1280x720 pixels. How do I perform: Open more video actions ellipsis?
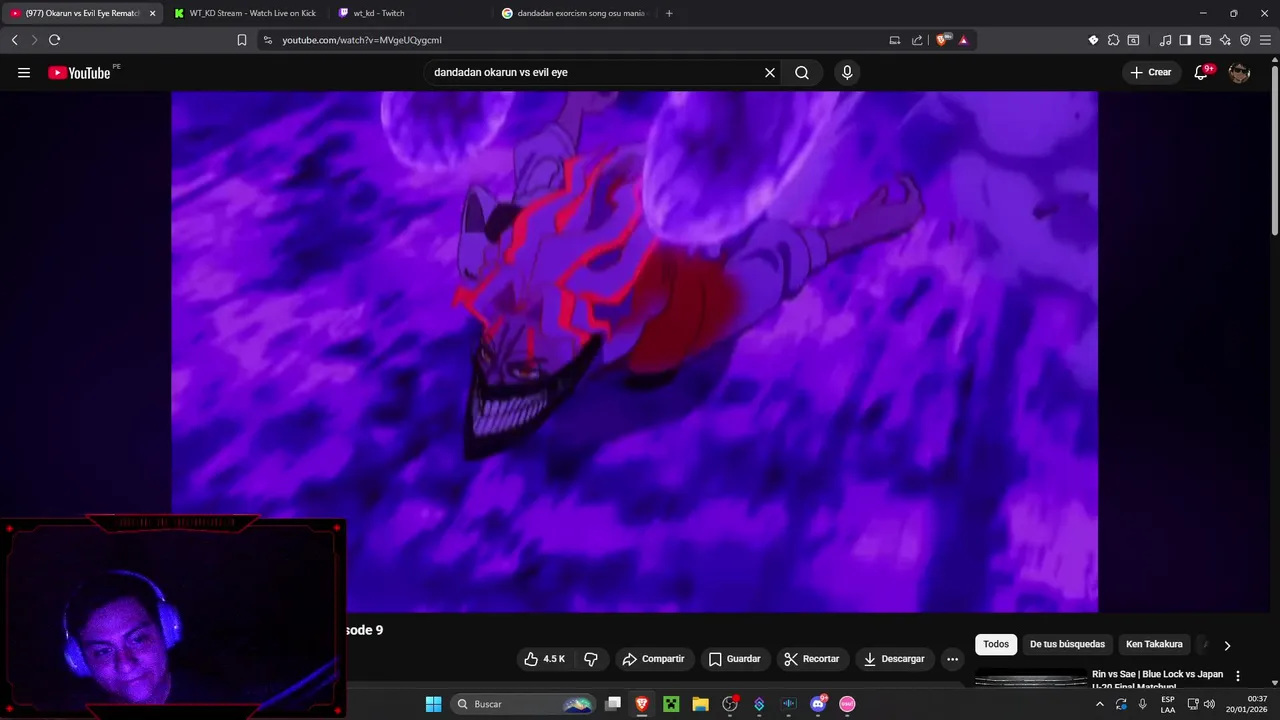(x=952, y=659)
